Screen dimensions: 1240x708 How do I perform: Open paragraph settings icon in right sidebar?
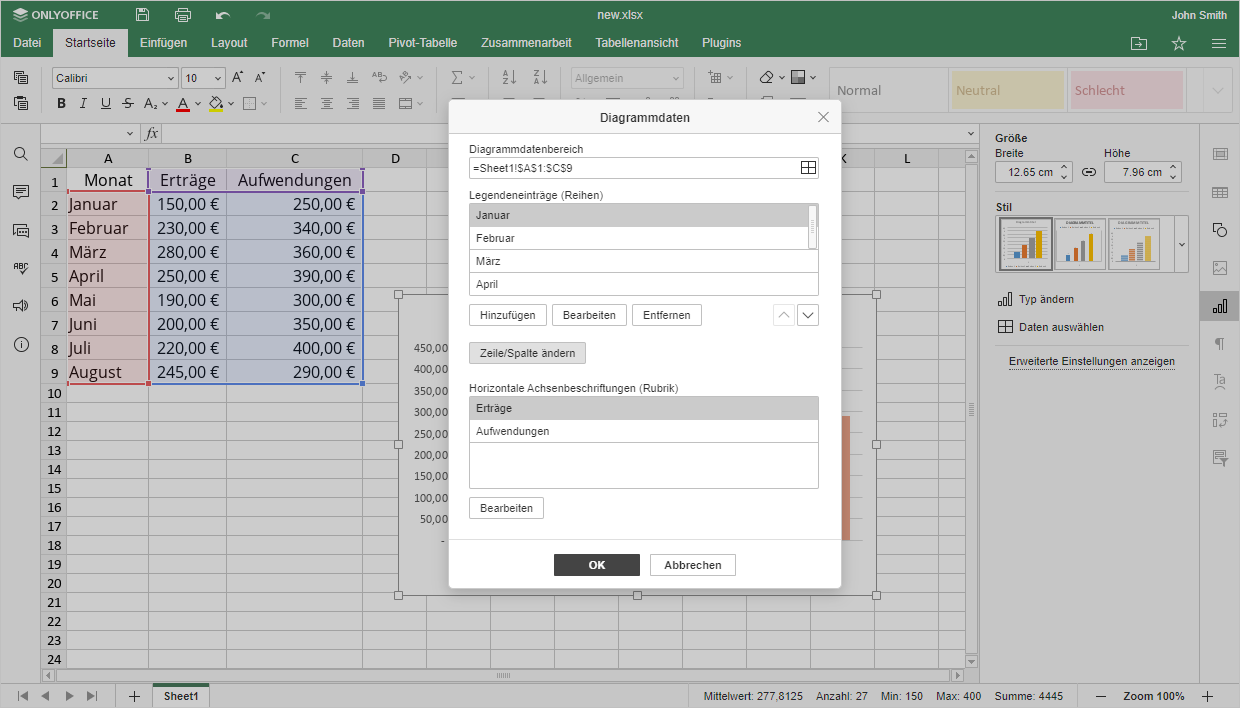pyautogui.click(x=1220, y=344)
